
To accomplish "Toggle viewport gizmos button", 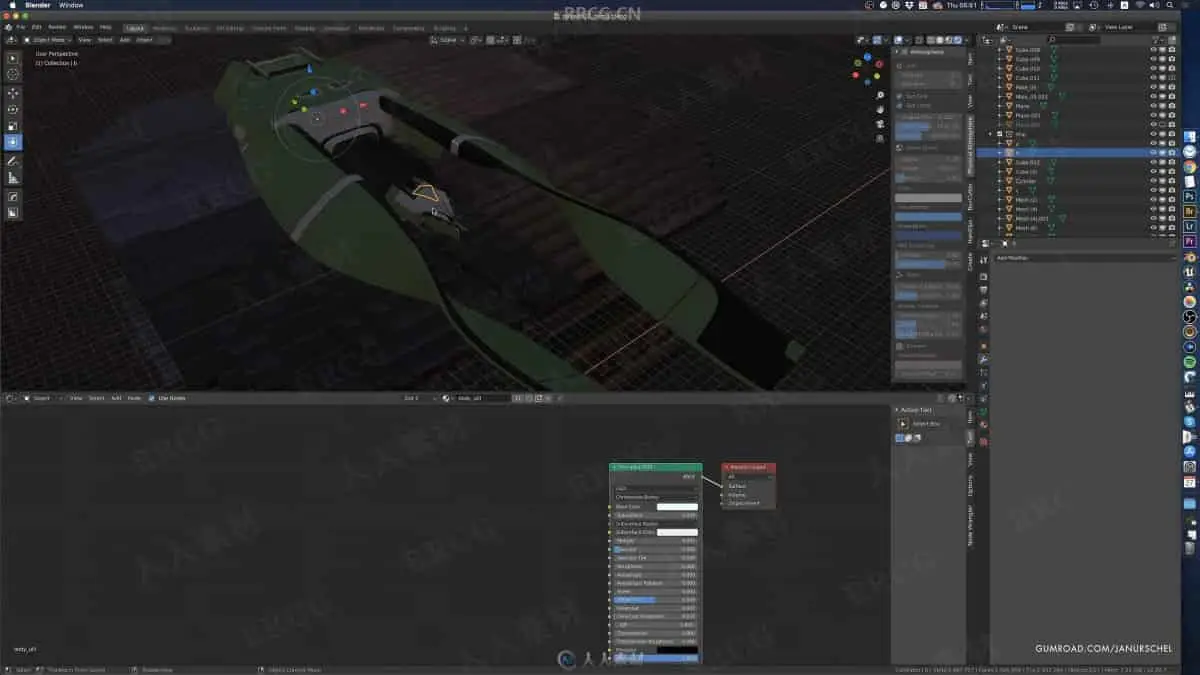I will (878, 40).
